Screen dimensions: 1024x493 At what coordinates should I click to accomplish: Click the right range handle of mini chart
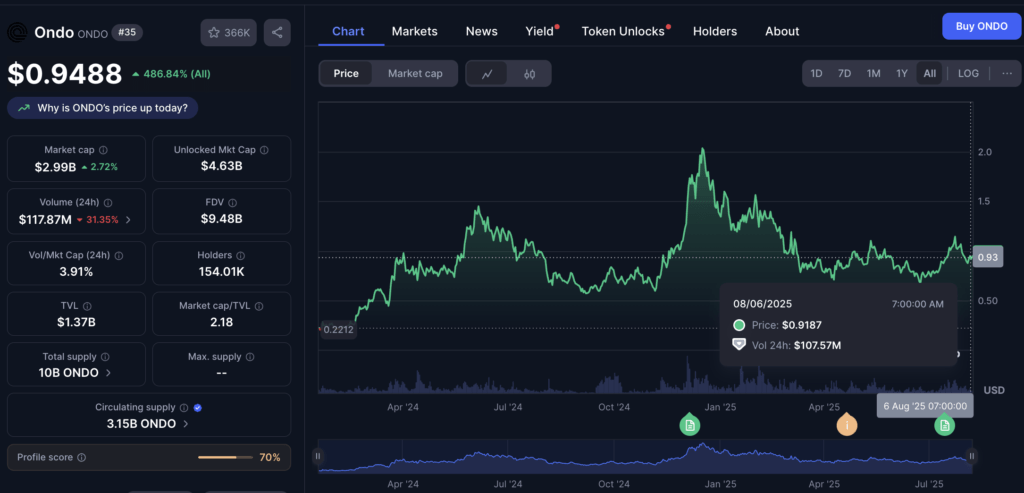(972, 456)
